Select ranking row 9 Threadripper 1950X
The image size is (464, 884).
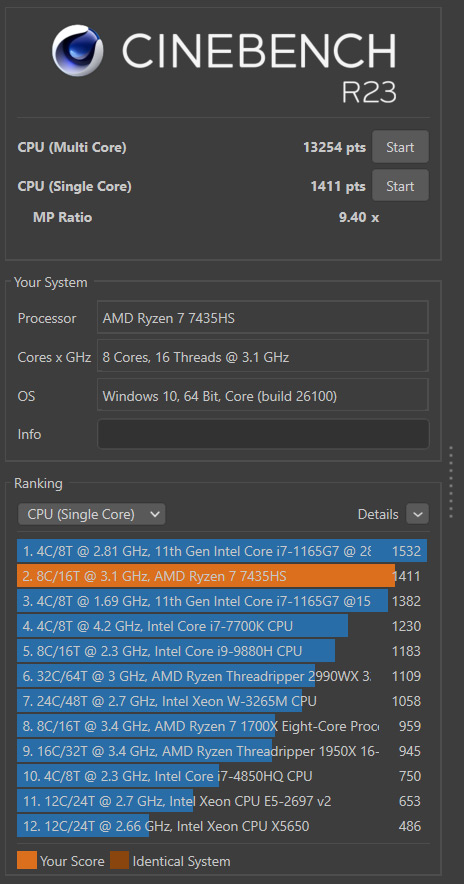pos(222,751)
